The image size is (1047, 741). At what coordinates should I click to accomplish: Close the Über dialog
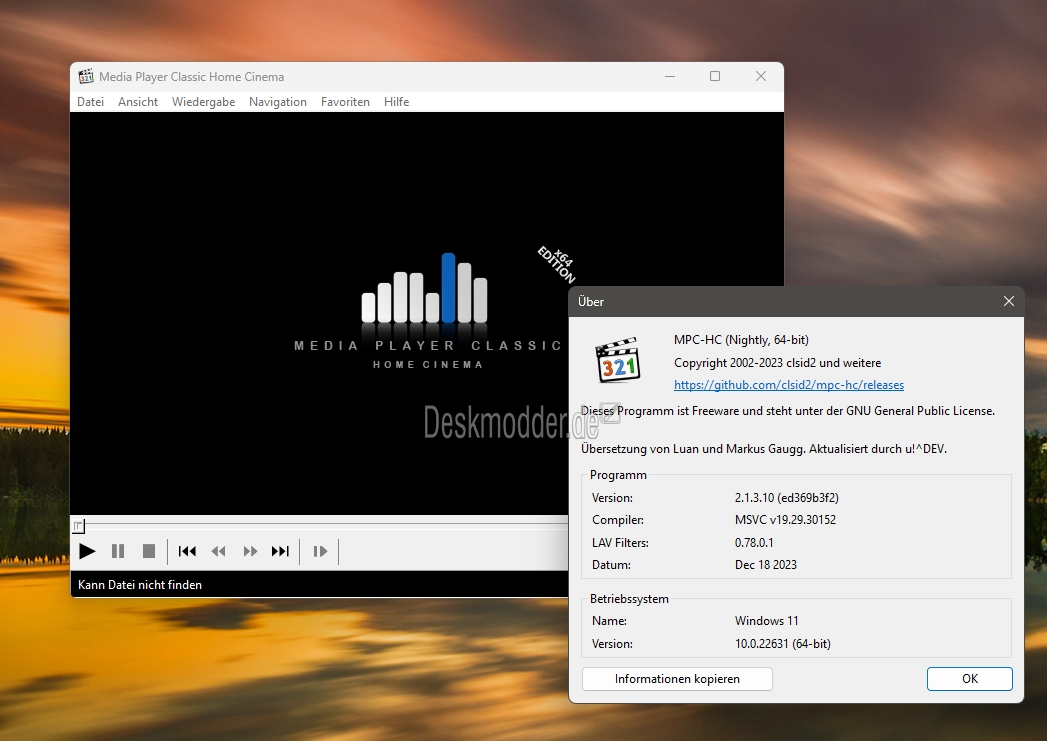pos(1009,302)
